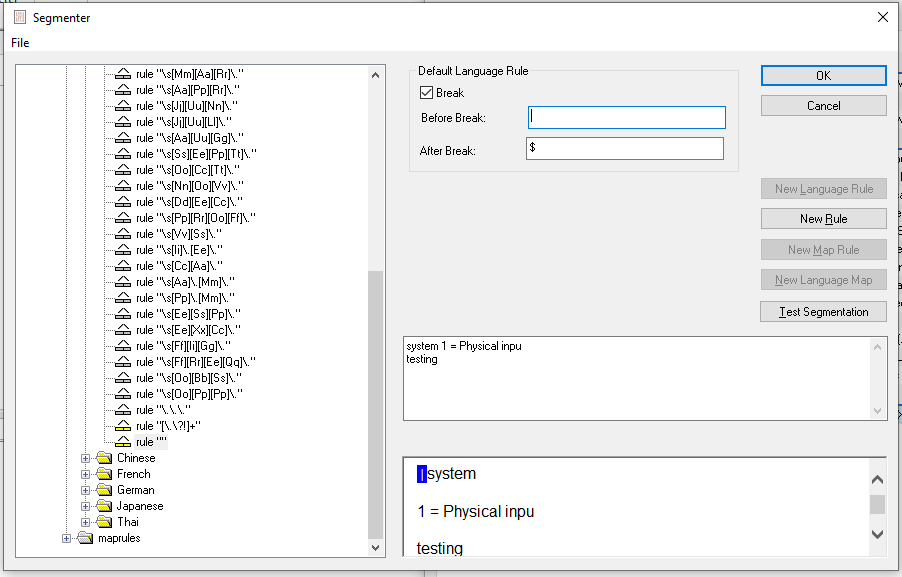This screenshot has width=902, height=577.
Task: Click the Test Segmentation button
Action: pos(823,312)
